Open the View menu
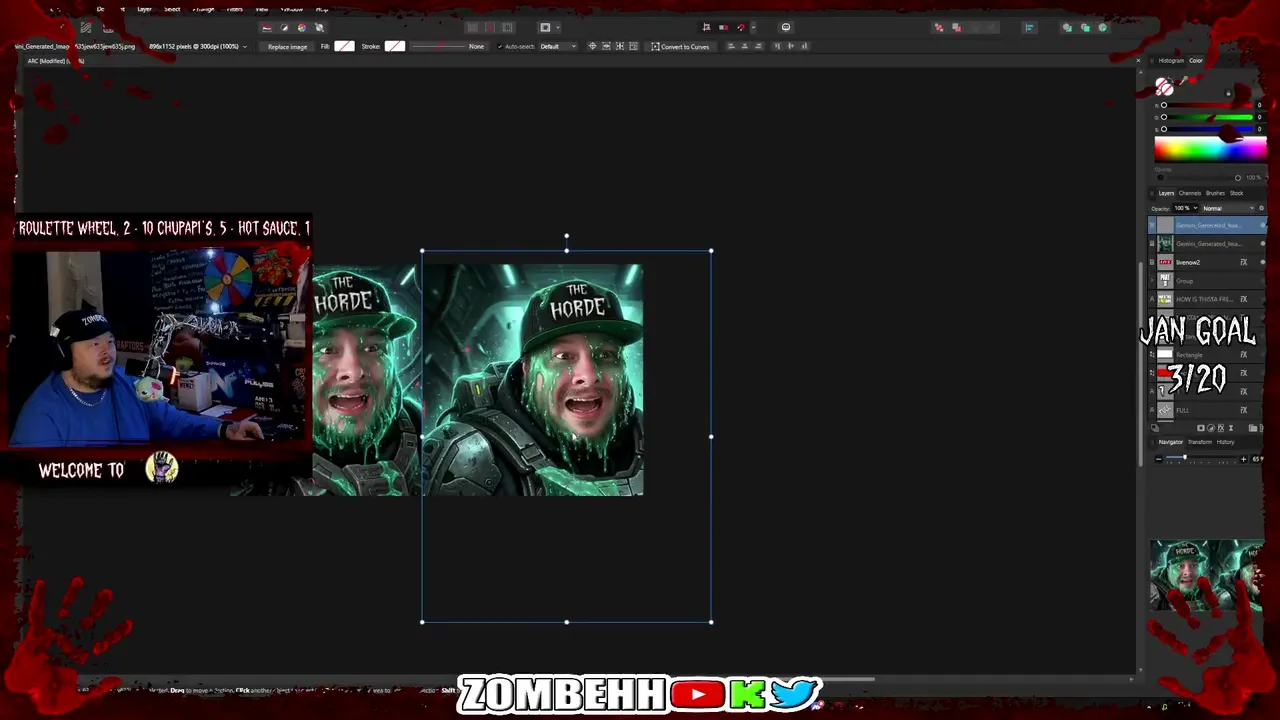Image resolution: width=1280 pixels, height=720 pixels. click(261, 9)
